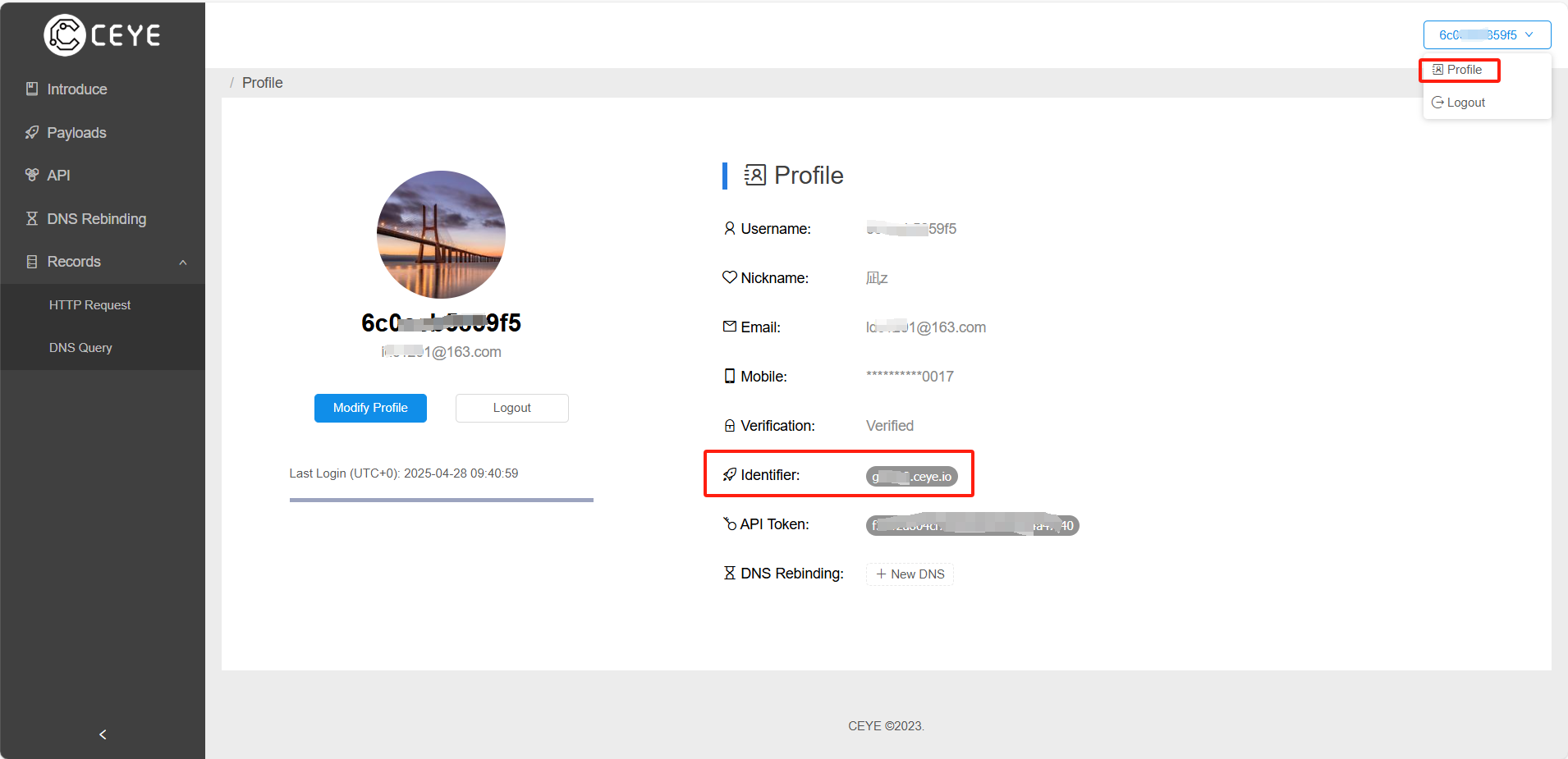Click the DNS Rebinding hourglass icon in profile
Image resolution: width=1568 pixels, height=759 pixels.
pyautogui.click(x=729, y=573)
